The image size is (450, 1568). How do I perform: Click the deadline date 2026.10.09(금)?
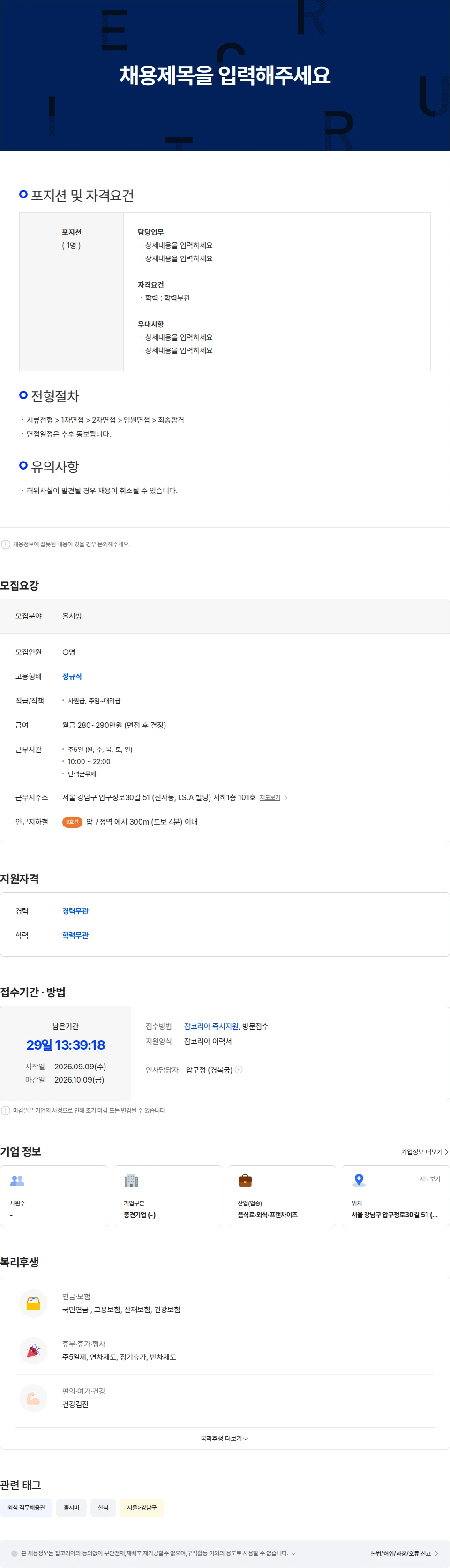(x=79, y=1080)
